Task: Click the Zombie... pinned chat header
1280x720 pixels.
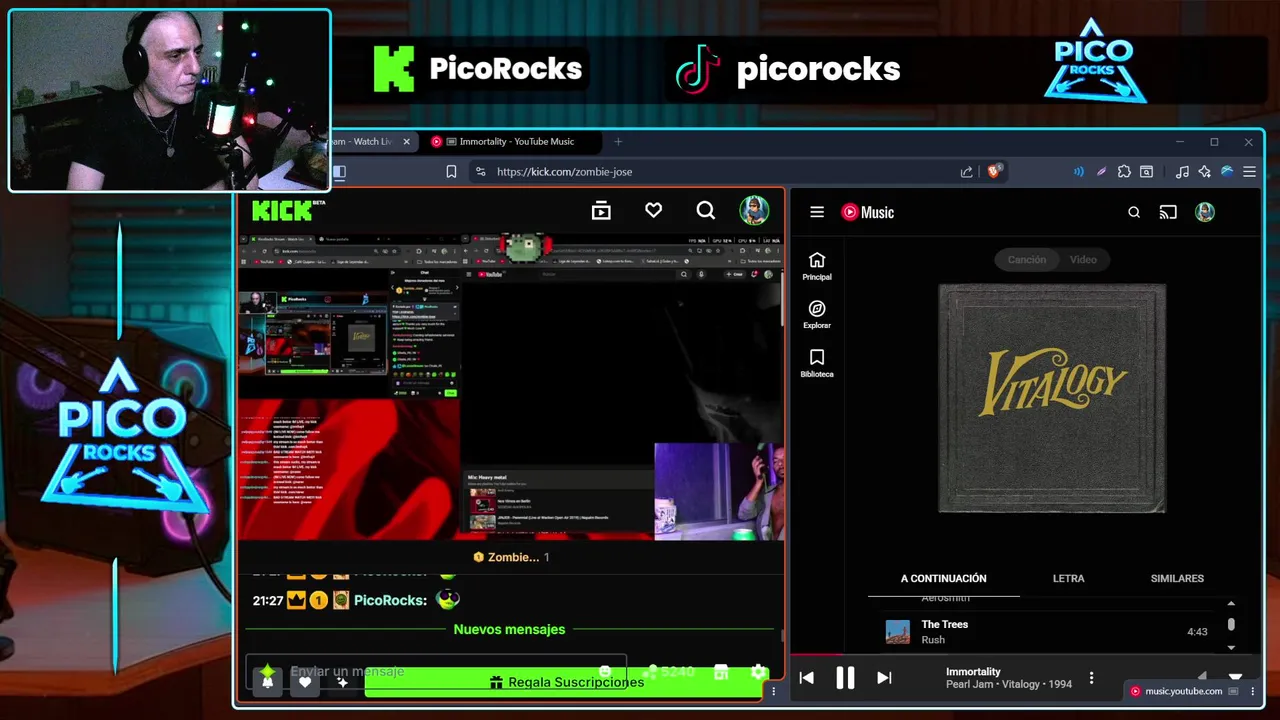Action: (511, 557)
